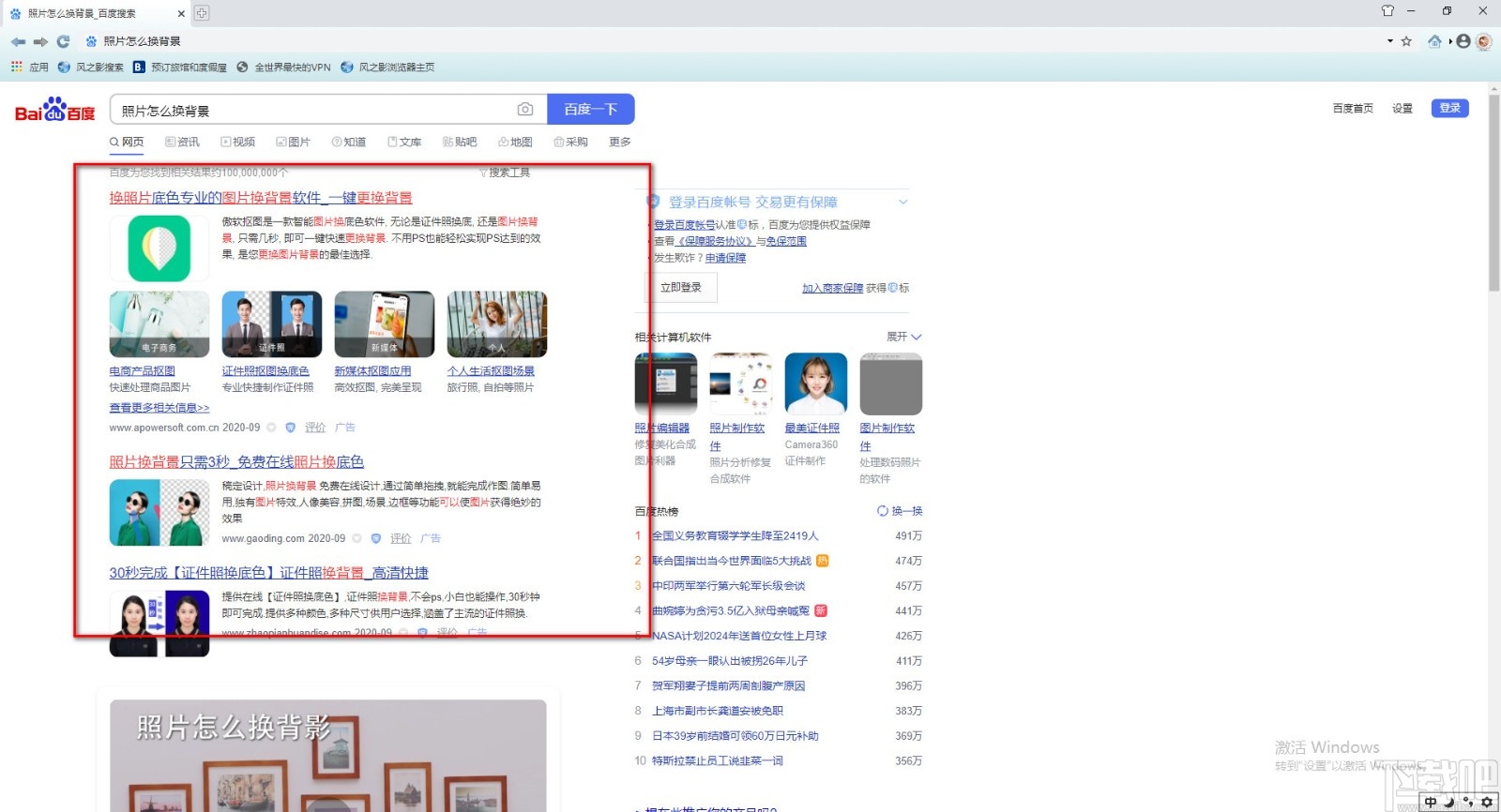Switch to the 资讯 tab
Screen dimensions: 1501x812
[182, 143]
